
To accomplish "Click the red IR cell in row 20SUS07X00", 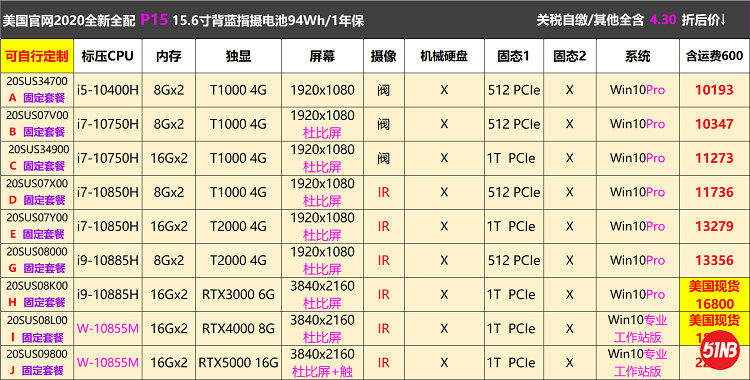I will click(384, 192).
